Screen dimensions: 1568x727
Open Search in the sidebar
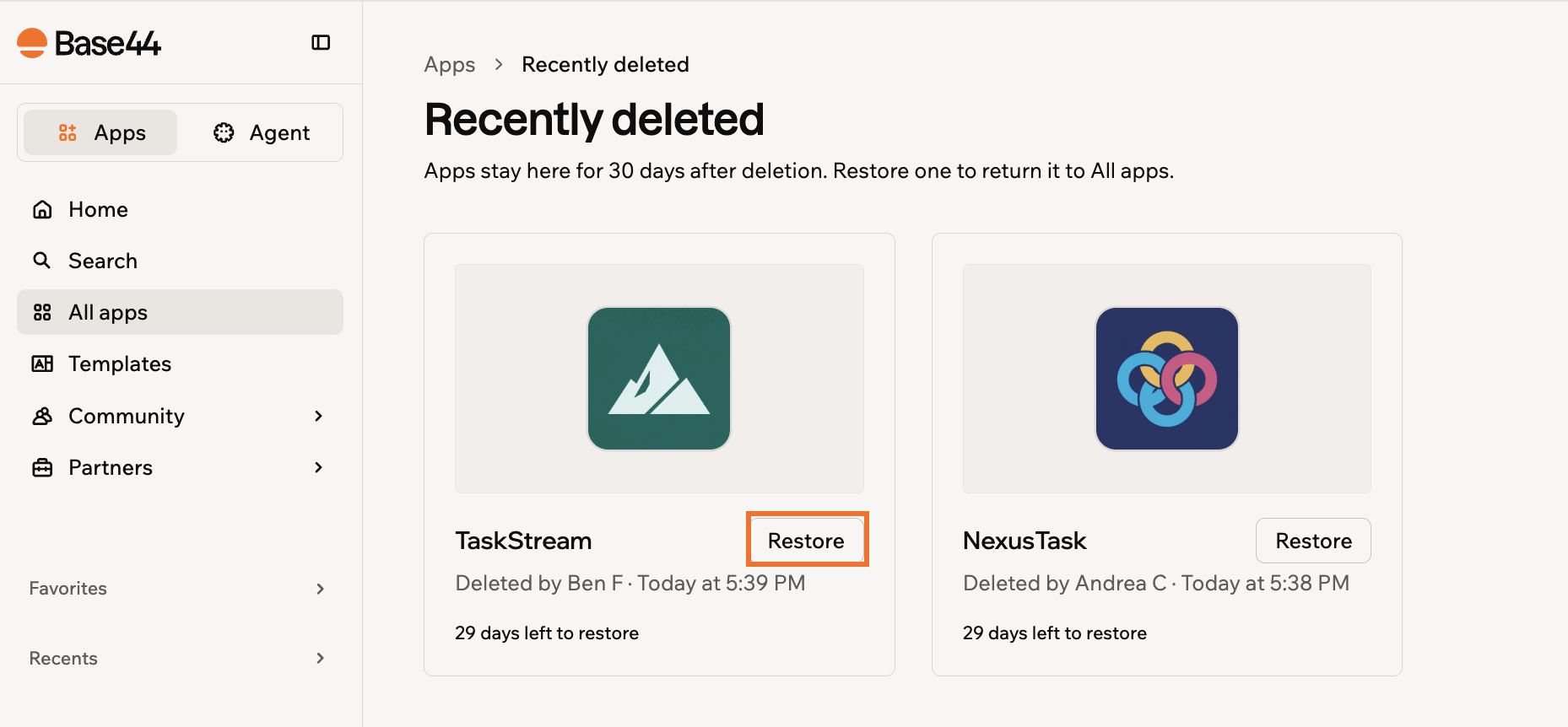pyautogui.click(x=180, y=261)
